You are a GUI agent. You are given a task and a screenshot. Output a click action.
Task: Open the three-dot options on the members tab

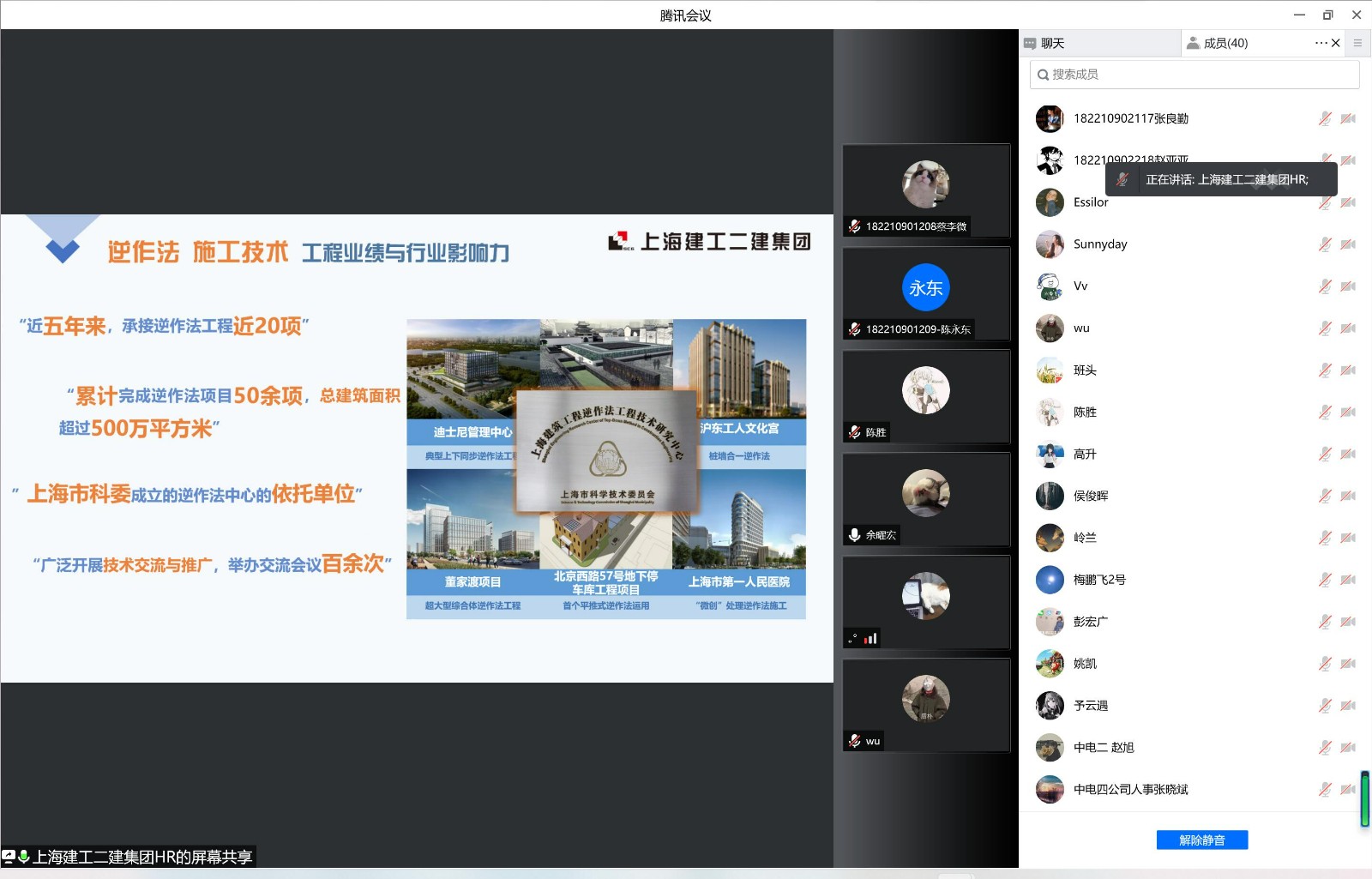pos(1321,43)
